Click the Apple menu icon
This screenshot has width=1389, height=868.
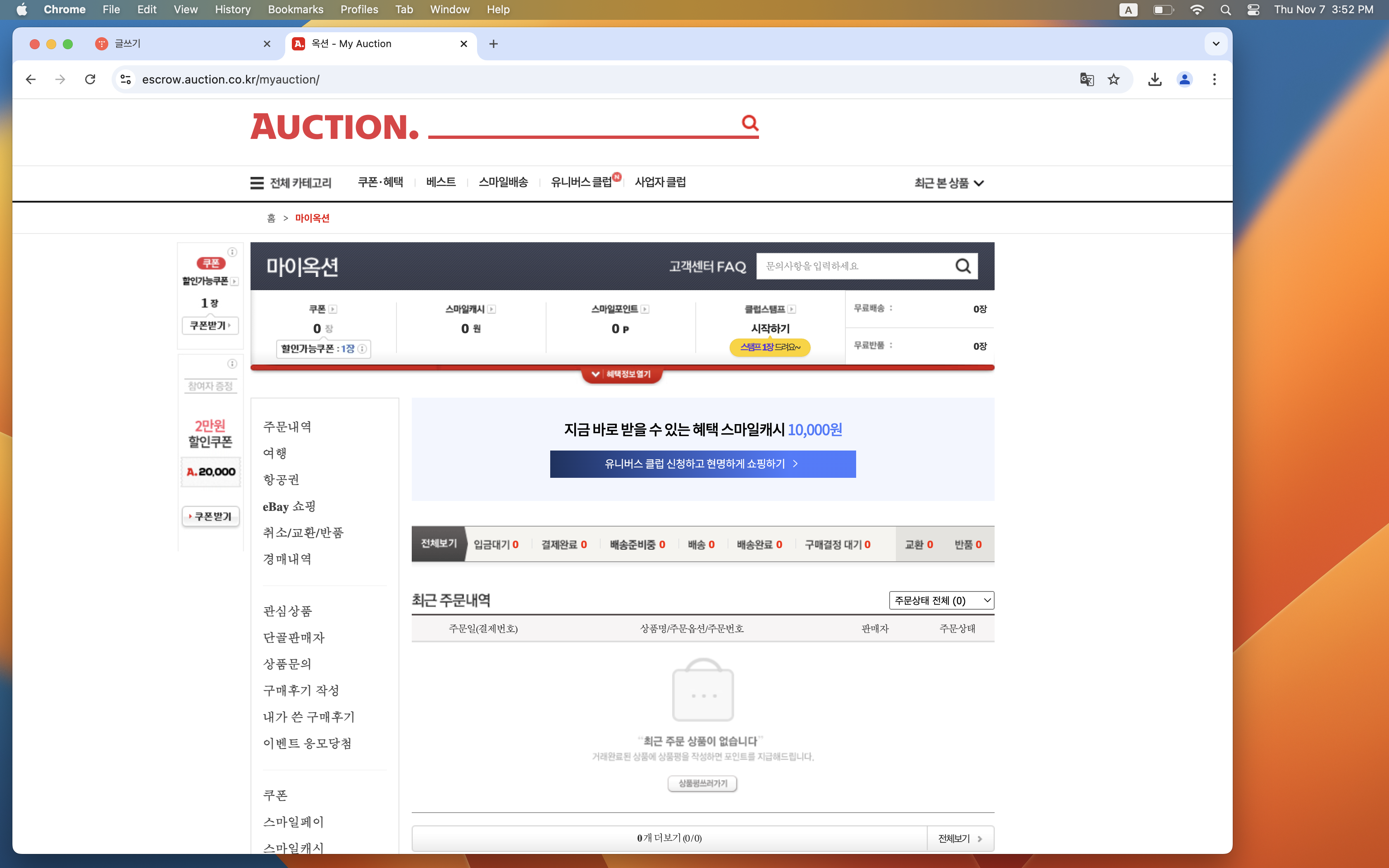click(22, 10)
